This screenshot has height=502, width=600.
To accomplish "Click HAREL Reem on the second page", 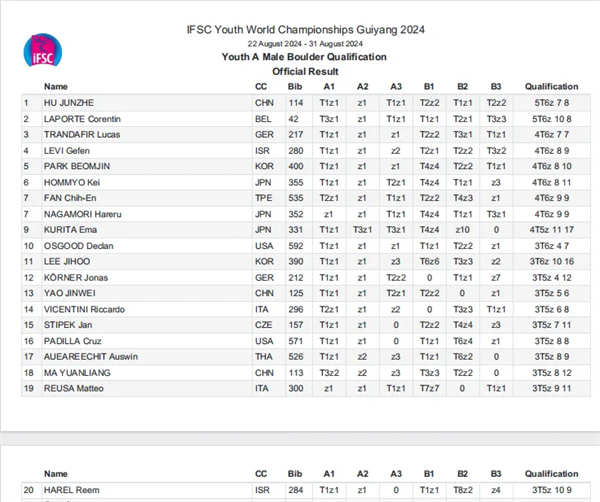I will [72, 490].
